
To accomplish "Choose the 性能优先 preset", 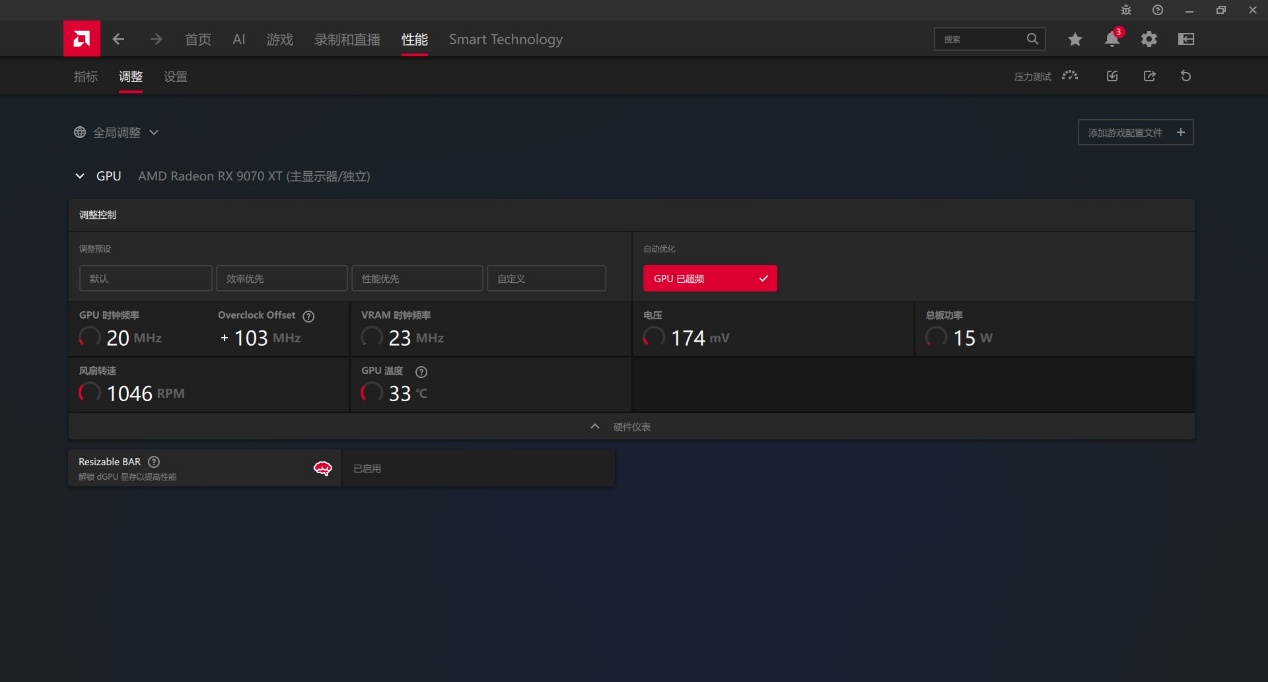I will point(417,278).
